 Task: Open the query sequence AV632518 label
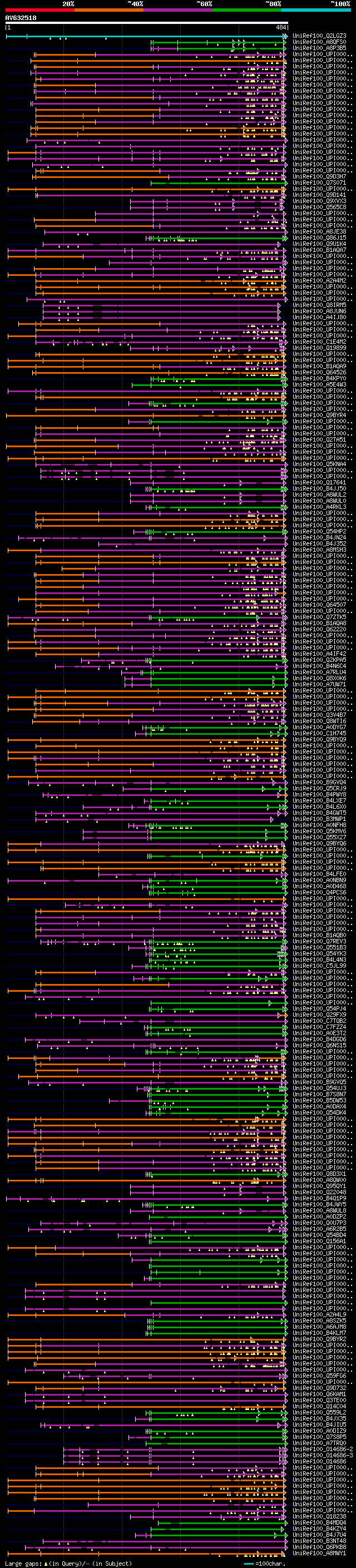pos(21,18)
